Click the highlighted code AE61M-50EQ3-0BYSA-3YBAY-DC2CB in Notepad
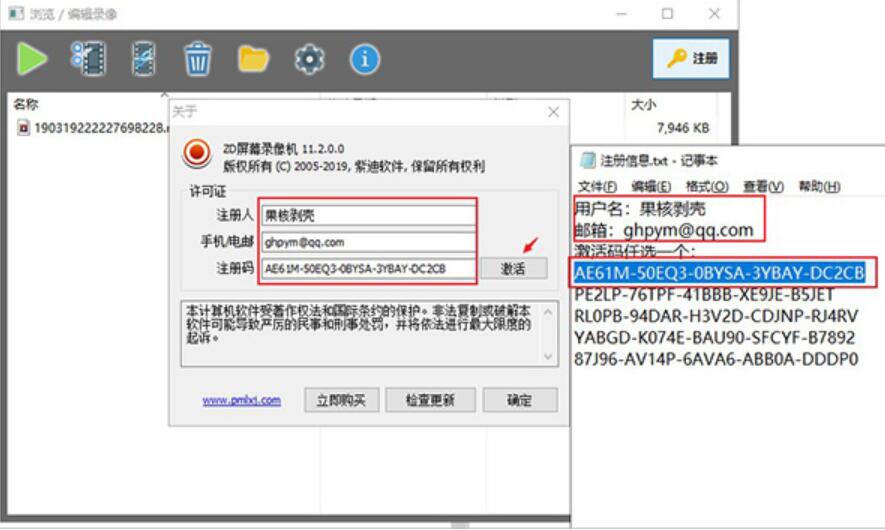Screen dimensions: 885x530 pos(719,273)
